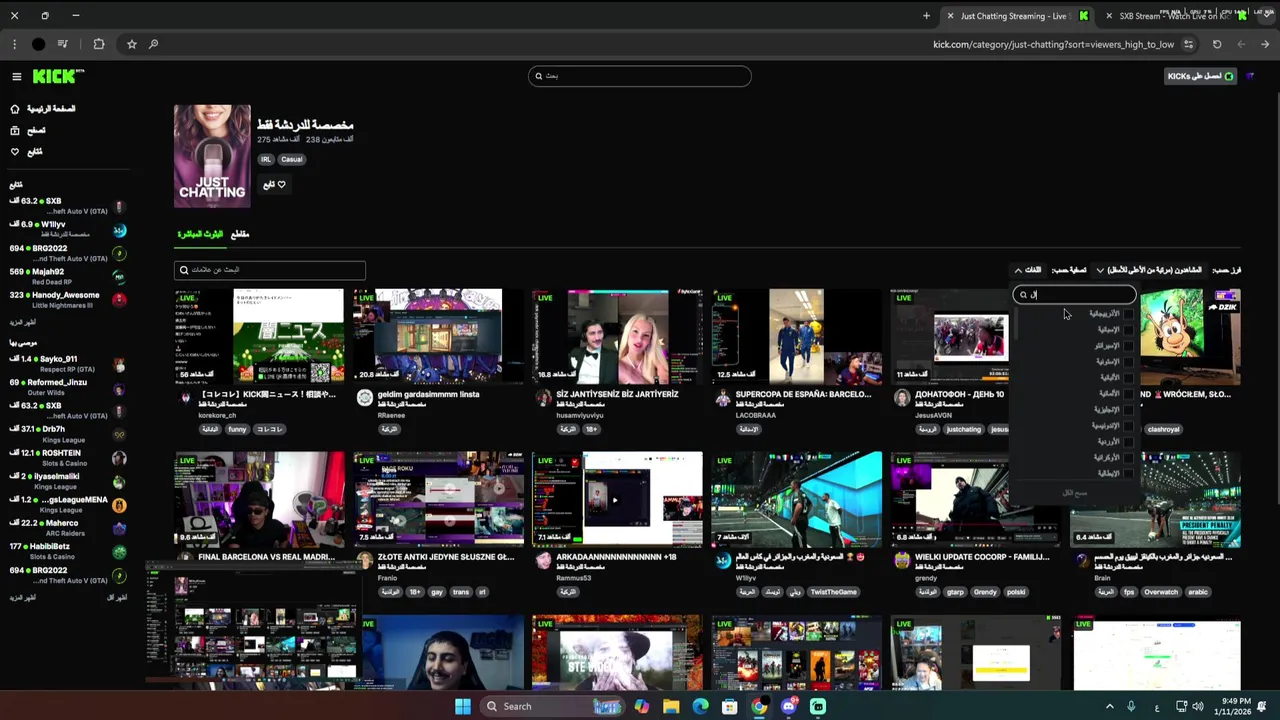This screenshot has width=1280, height=720.
Task: Click the heart following icon in sidebar
Action: [15, 152]
